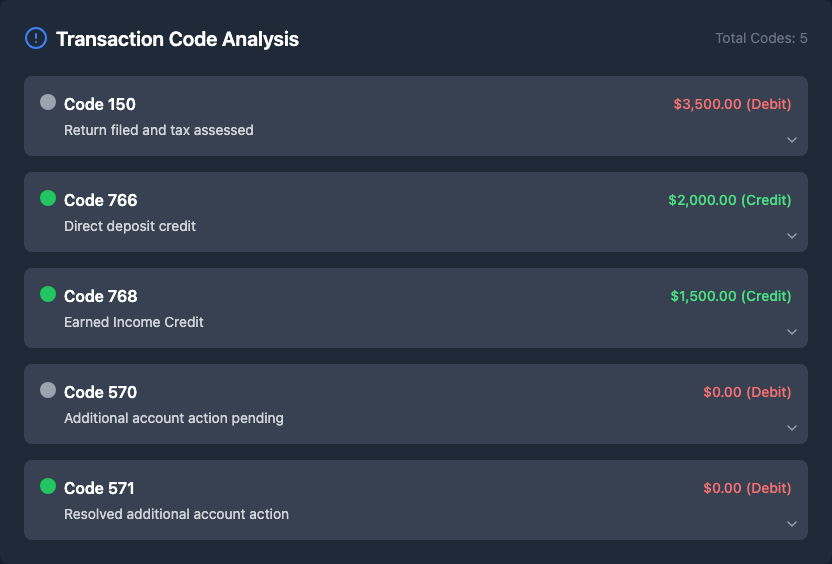Select the Code 766 heading
The image size is (832, 564).
point(101,200)
